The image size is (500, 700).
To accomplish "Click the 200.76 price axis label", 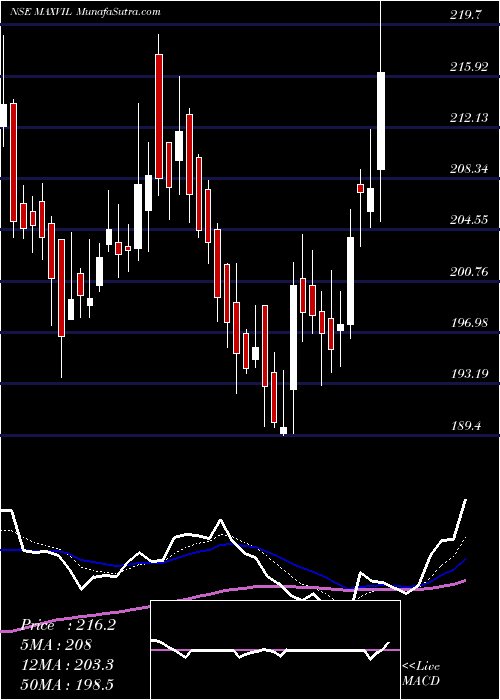I will click(469, 271).
